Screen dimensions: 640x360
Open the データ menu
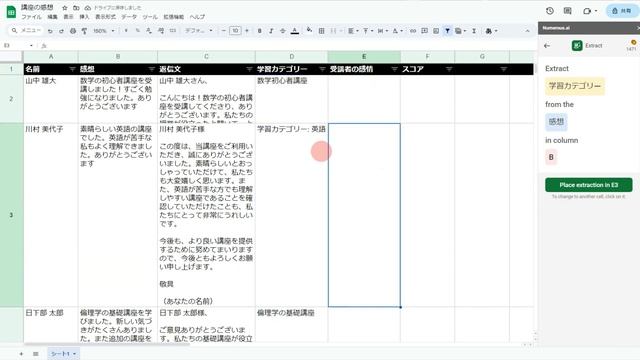click(x=129, y=17)
